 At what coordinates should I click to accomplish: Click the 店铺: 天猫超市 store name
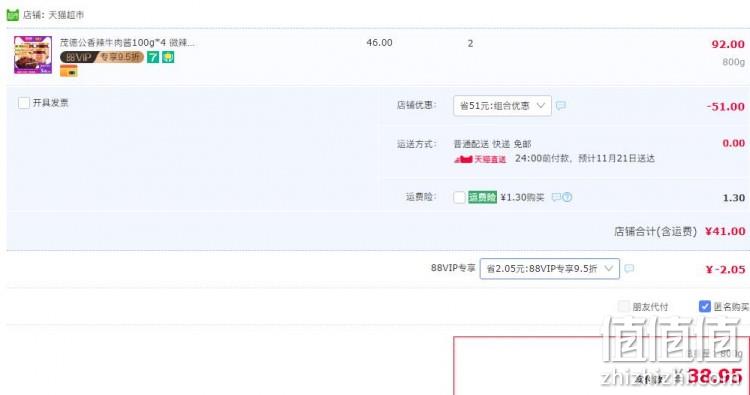pyautogui.click(x=54, y=15)
